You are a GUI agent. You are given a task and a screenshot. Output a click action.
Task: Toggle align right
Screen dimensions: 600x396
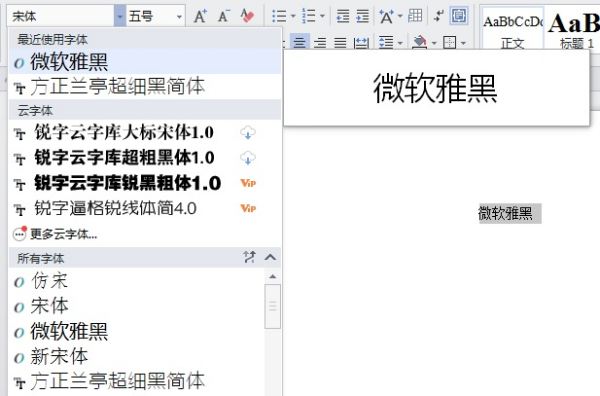(x=320, y=42)
